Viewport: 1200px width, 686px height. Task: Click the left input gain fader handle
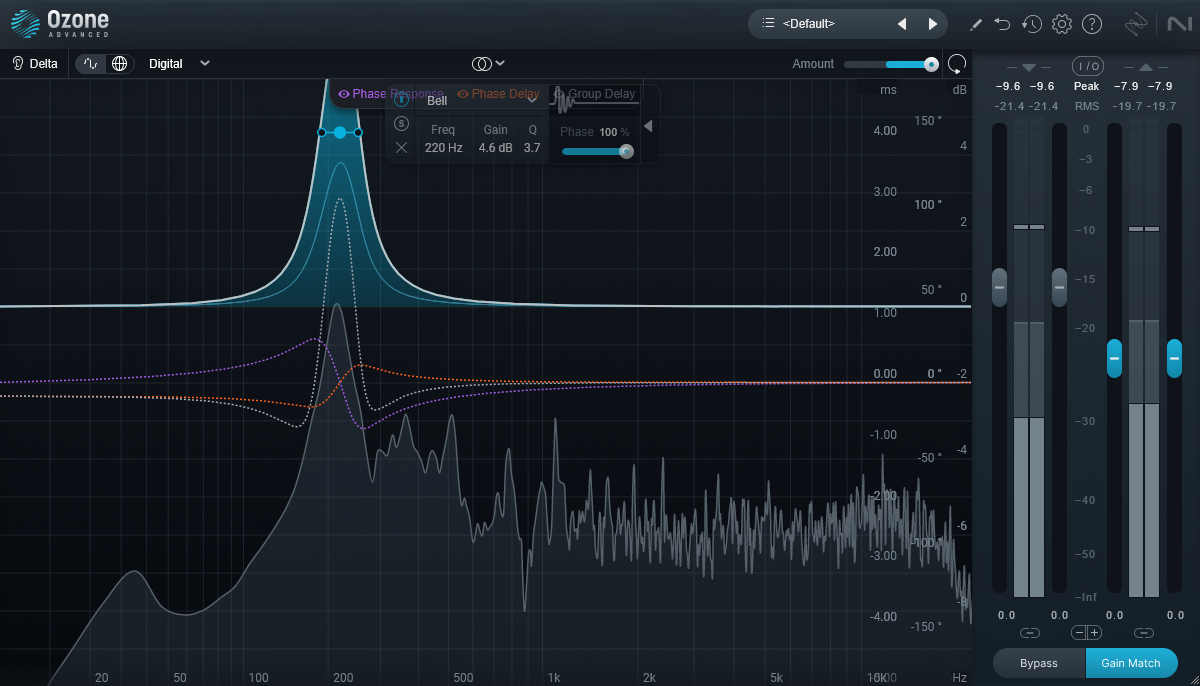[999, 288]
